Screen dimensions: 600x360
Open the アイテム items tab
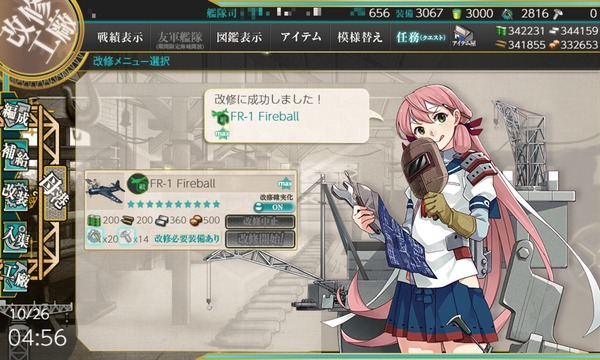click(x=301, y=37)
